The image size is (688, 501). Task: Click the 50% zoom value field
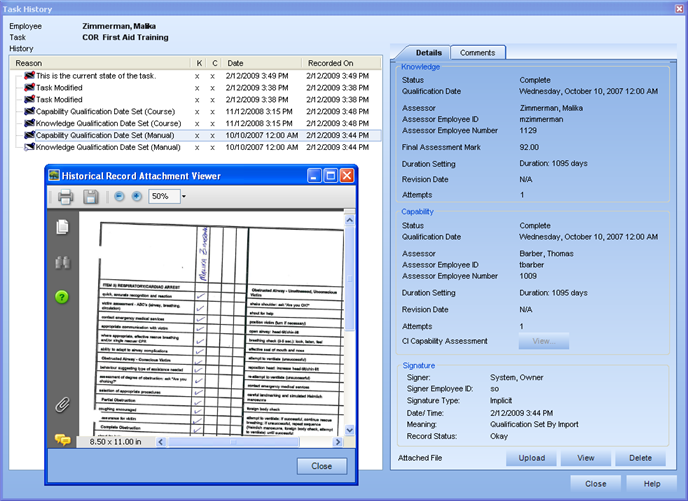coord(164,197)
